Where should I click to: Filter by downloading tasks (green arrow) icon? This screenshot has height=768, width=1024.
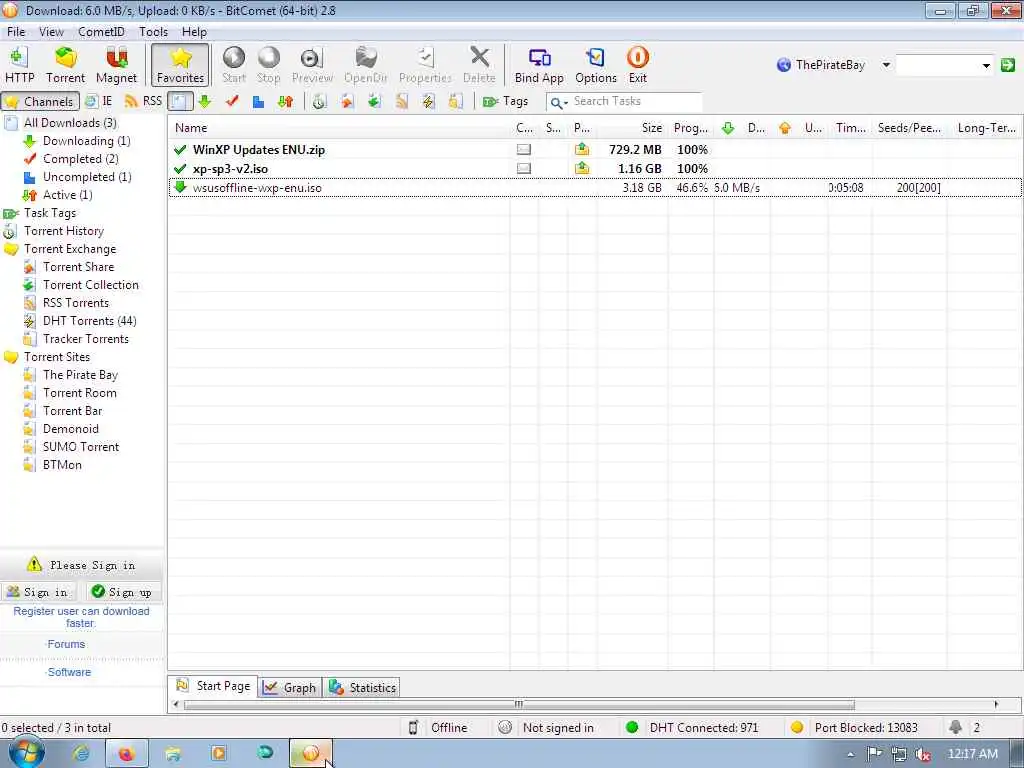click(204, 101)
